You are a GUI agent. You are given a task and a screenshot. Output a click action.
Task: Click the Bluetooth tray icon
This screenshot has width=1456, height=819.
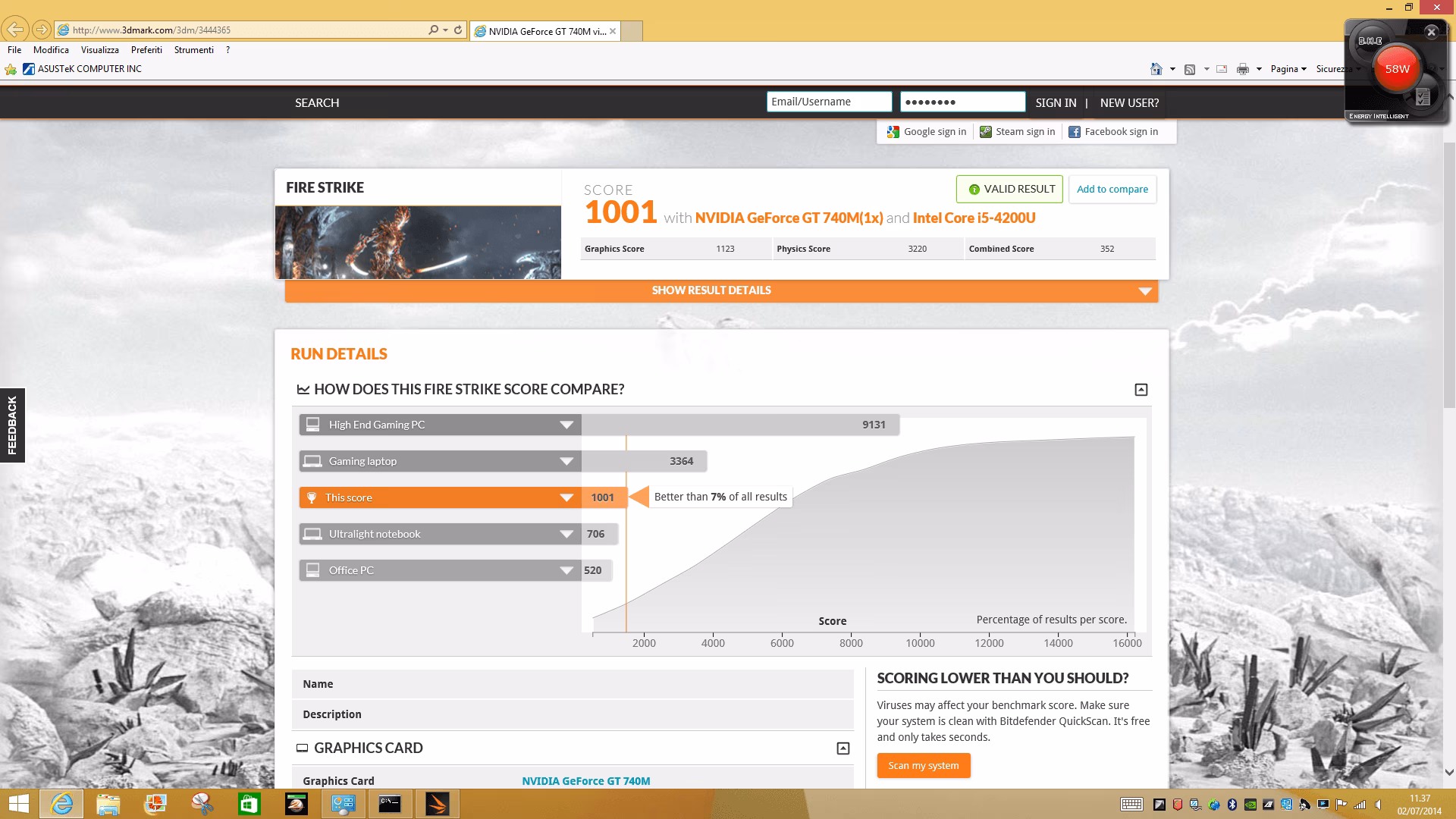(1232, 805)
